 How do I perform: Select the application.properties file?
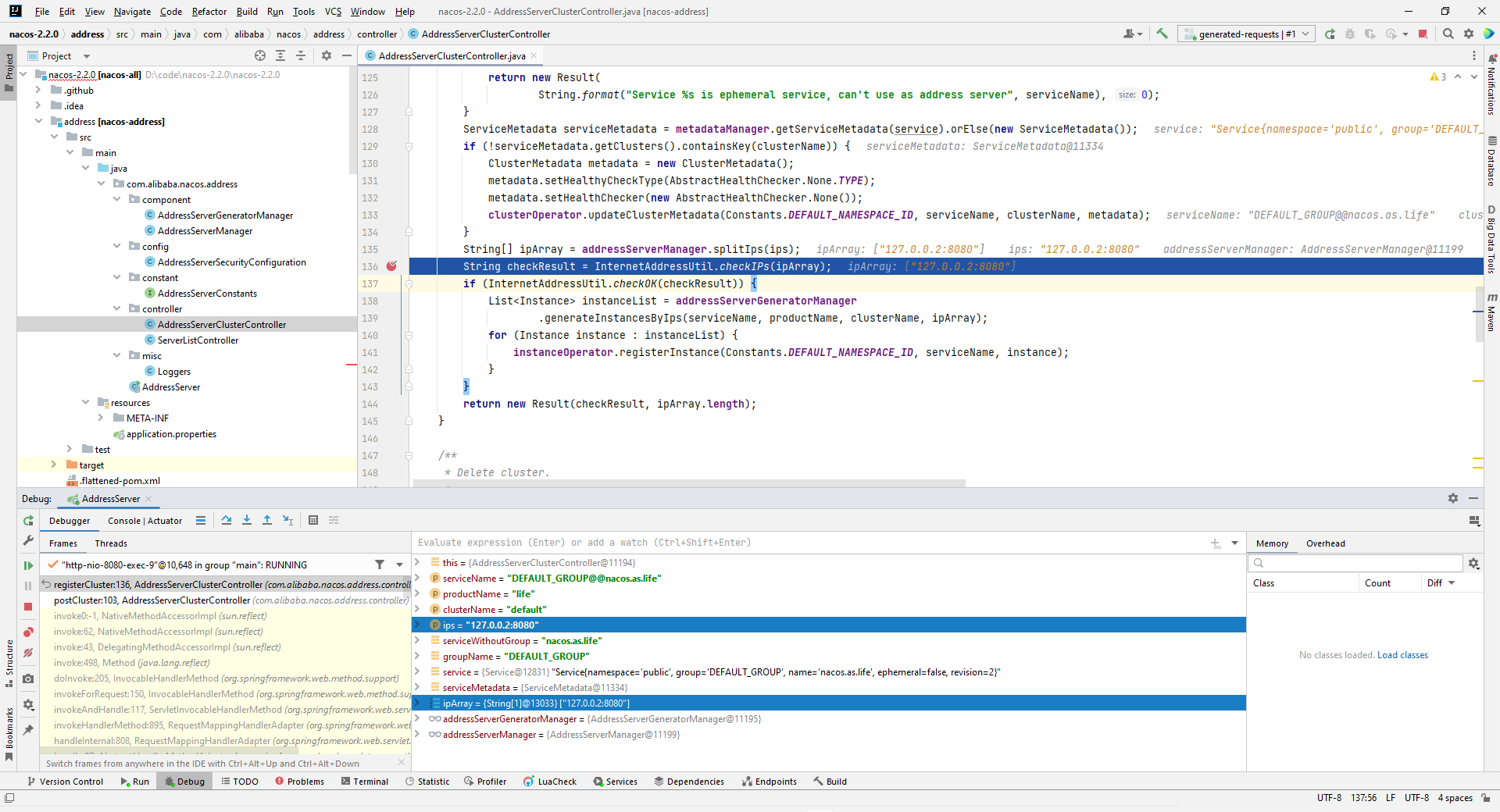coord(171,433)
